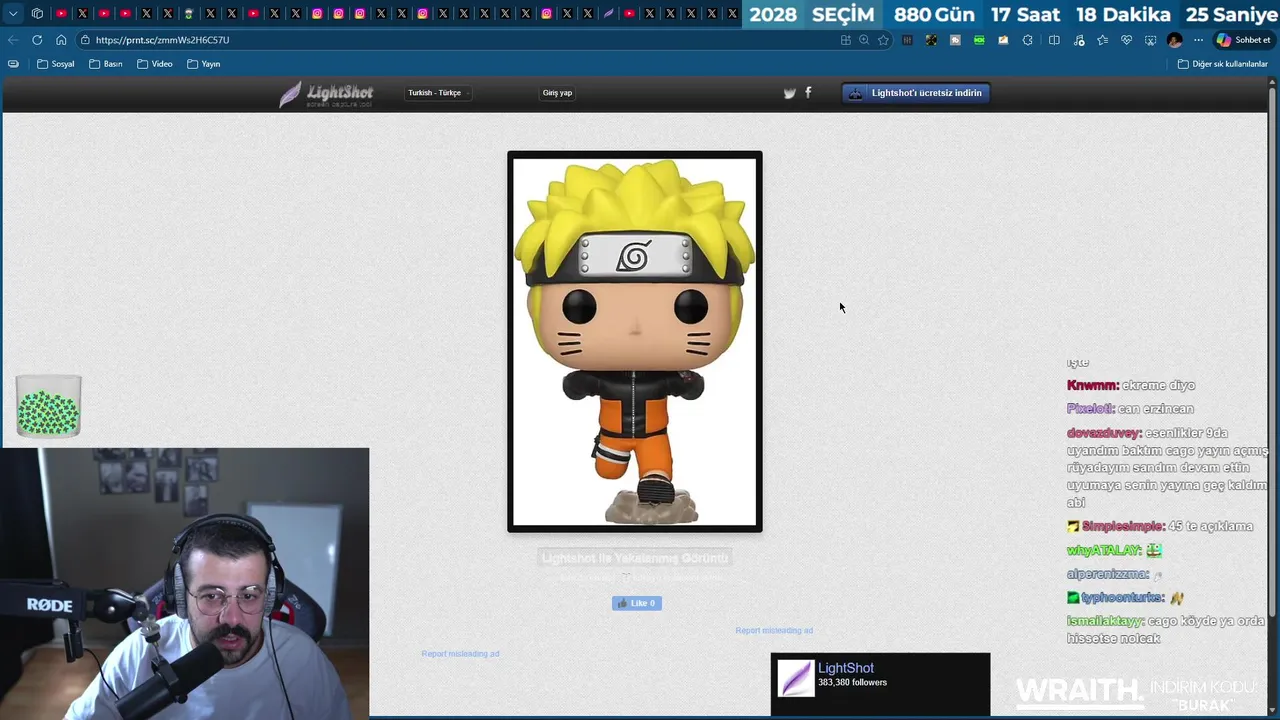View site info via the lock icon
Viewport: 1280px width, 720px height.
point(86,40)
